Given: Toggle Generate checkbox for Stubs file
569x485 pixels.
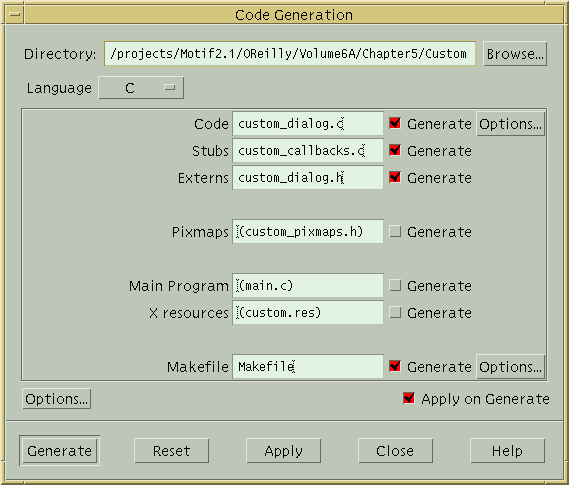Looking at the screenshot, I should coord(395,150).
